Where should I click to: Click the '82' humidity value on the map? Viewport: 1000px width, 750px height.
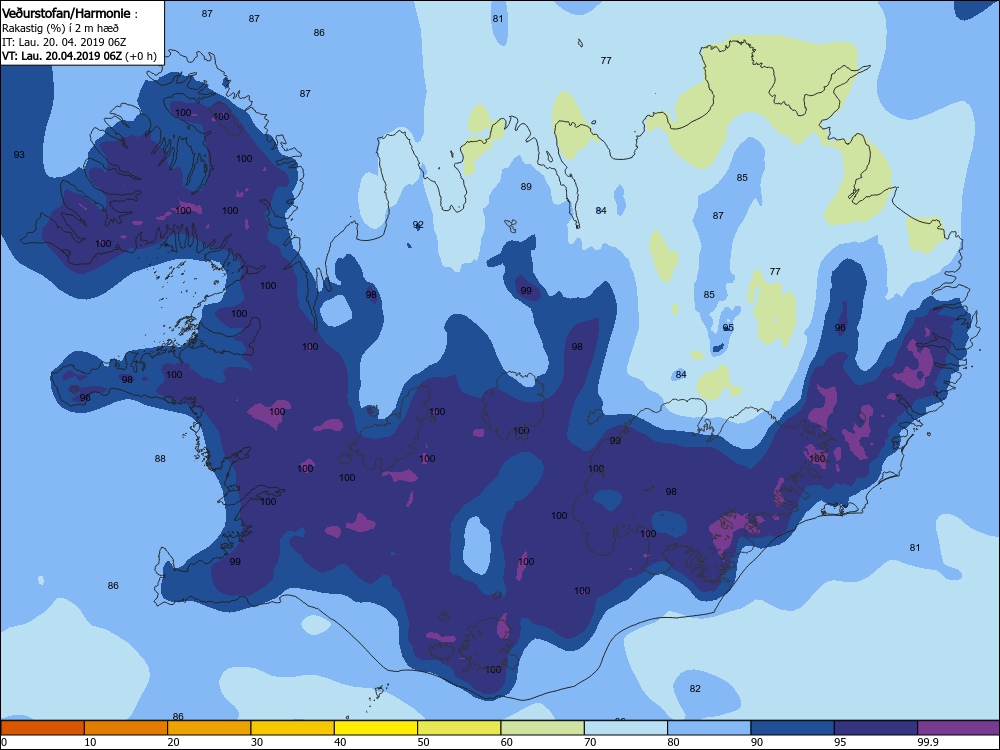pos(695,689)
